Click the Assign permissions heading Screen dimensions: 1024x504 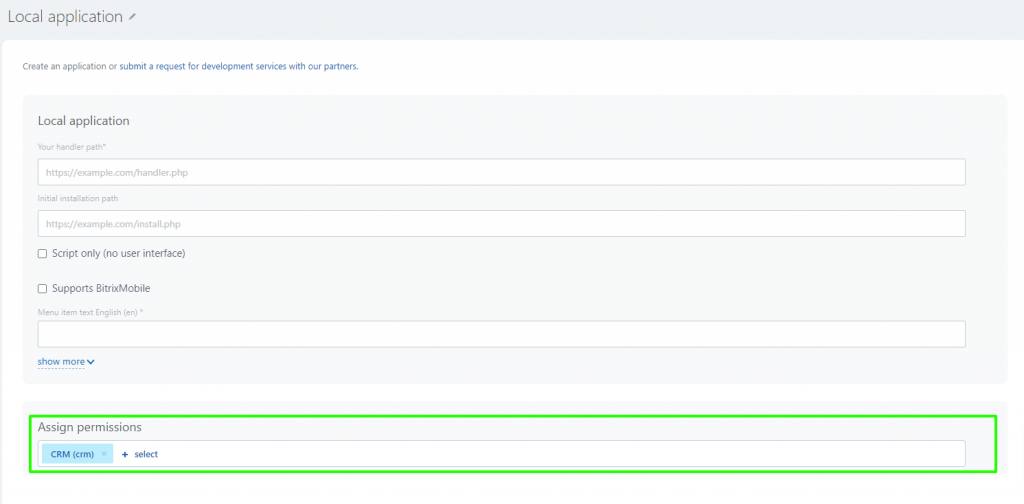89,427
